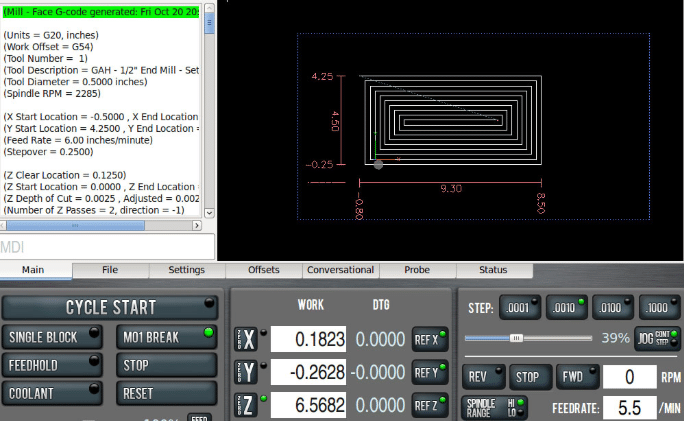Zero the X axis
The width and height of the screenshot is (684, 421).
tap(246, 339)
